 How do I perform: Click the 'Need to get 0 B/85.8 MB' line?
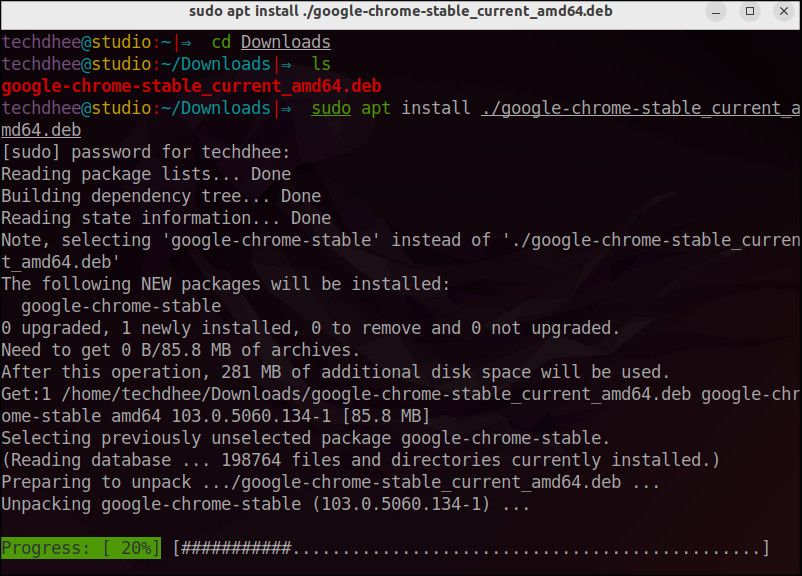point(181,350)
